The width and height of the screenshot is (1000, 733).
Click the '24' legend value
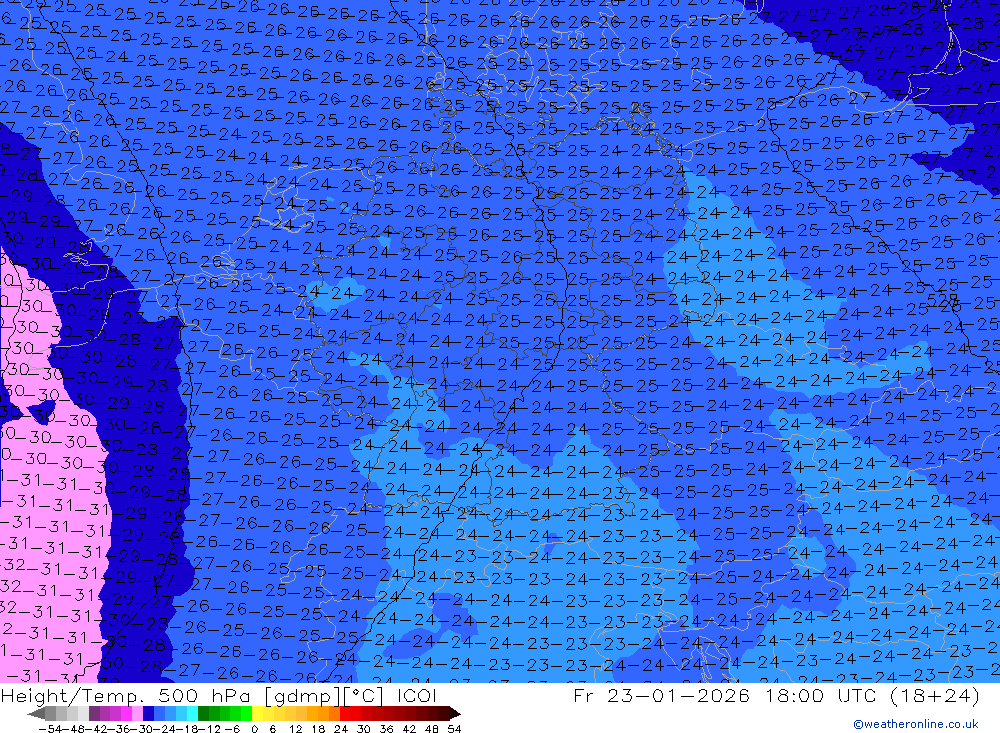[341, 729]
